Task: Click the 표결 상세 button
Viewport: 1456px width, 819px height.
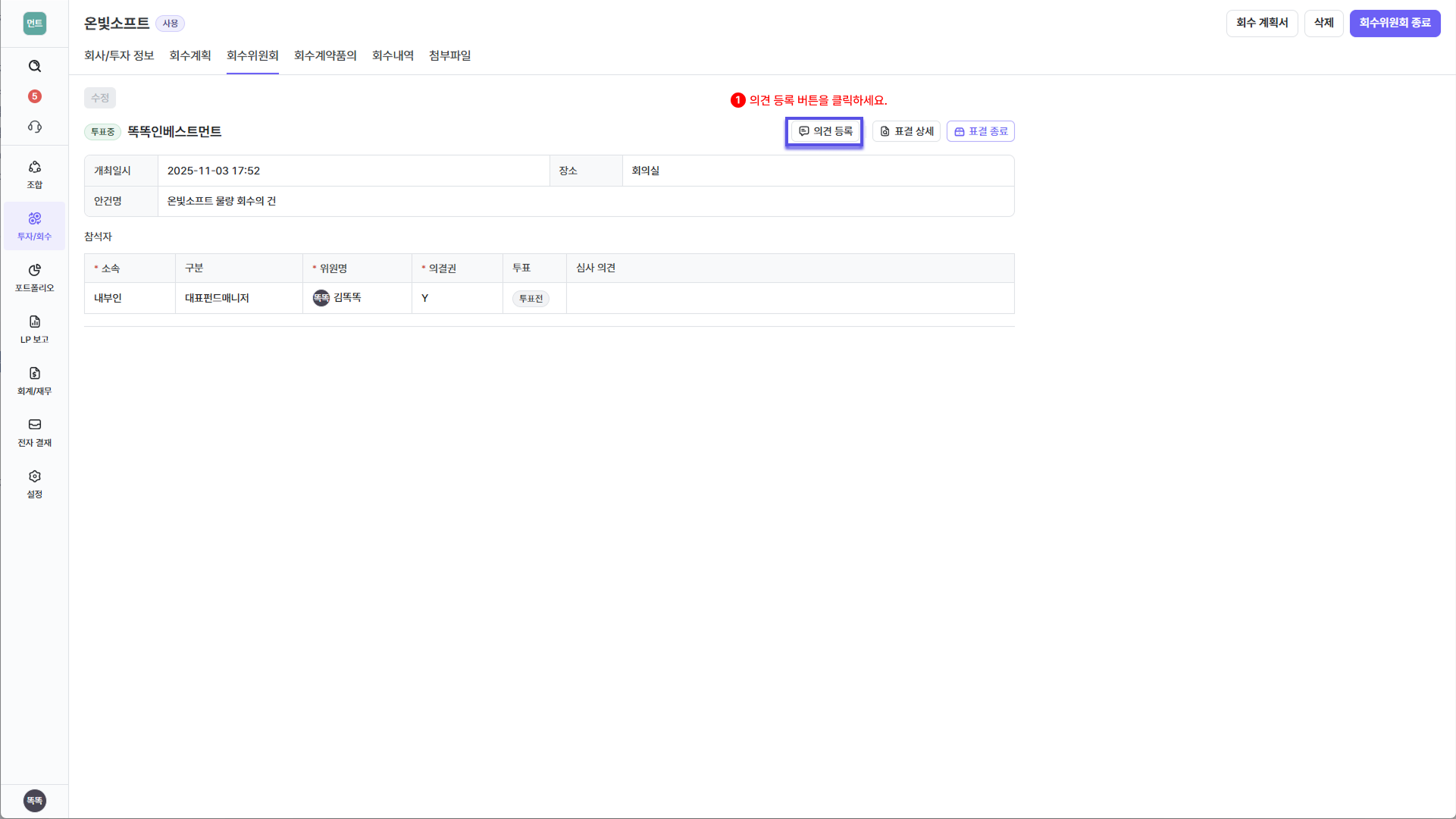Action: tap(906, 131)
